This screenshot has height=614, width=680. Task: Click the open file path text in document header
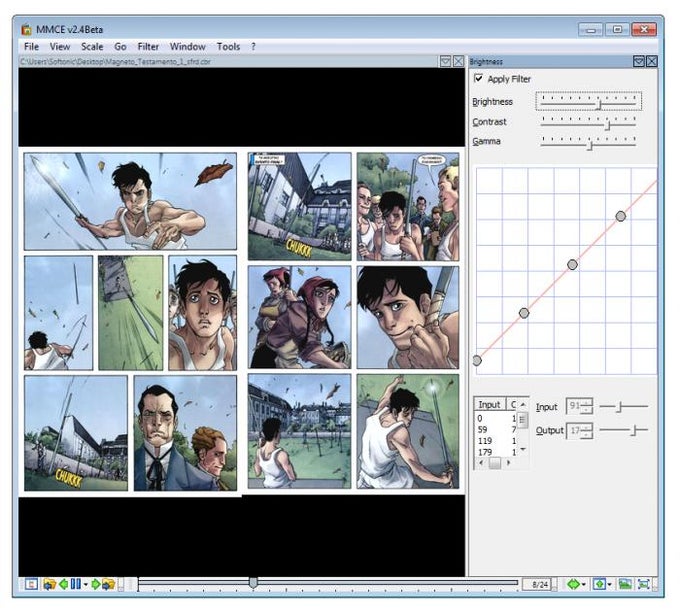click(x=115, y=62)
